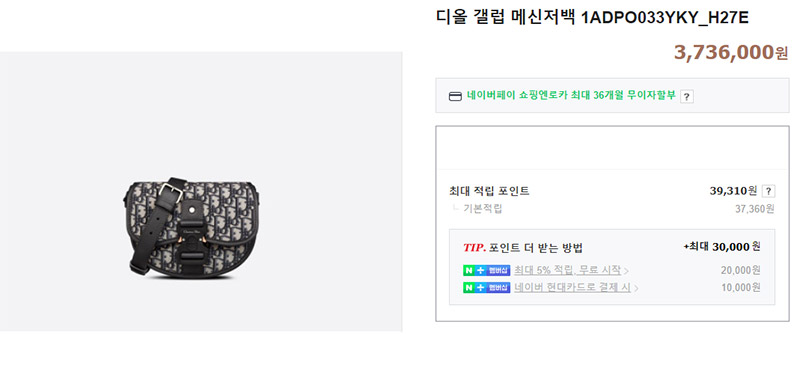Click the 기본적립 sub-item label
Screen dimensions: 800x377
click(x=483, y=209)
